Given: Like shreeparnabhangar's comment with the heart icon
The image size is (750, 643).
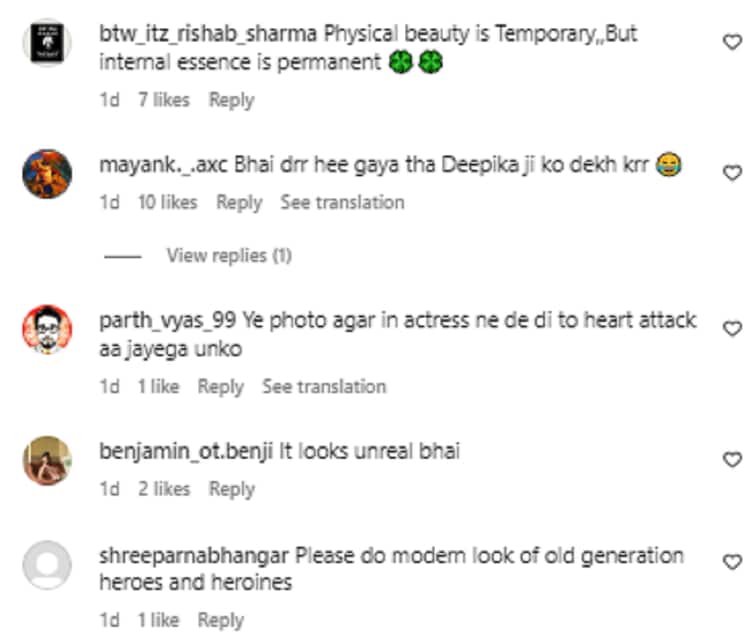Looking at the screenshot, I should point(732,563).
